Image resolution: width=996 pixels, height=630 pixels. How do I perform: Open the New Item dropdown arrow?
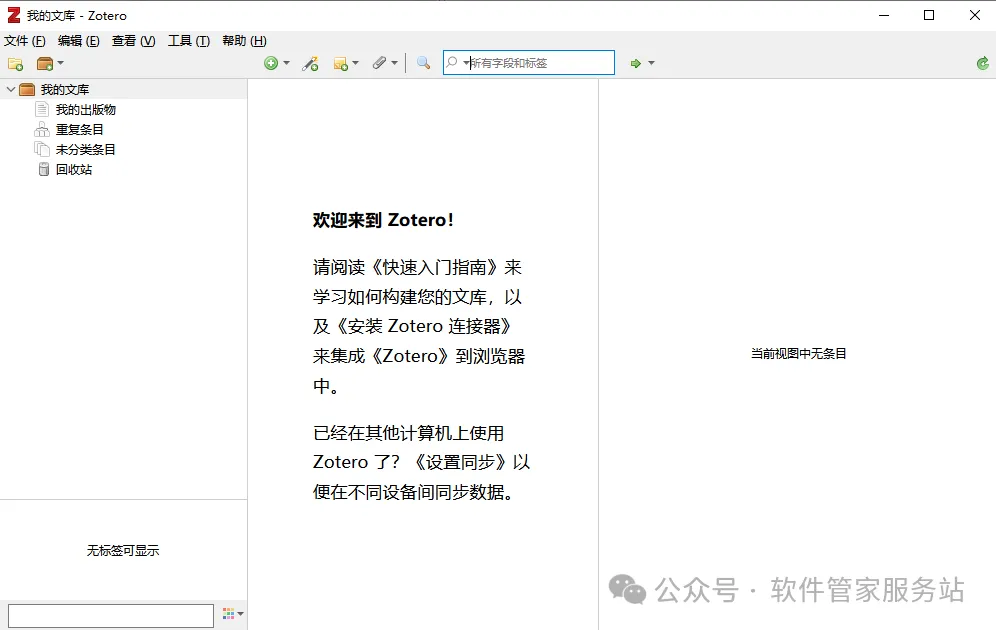pyautogui.click(x=286, y=63)
